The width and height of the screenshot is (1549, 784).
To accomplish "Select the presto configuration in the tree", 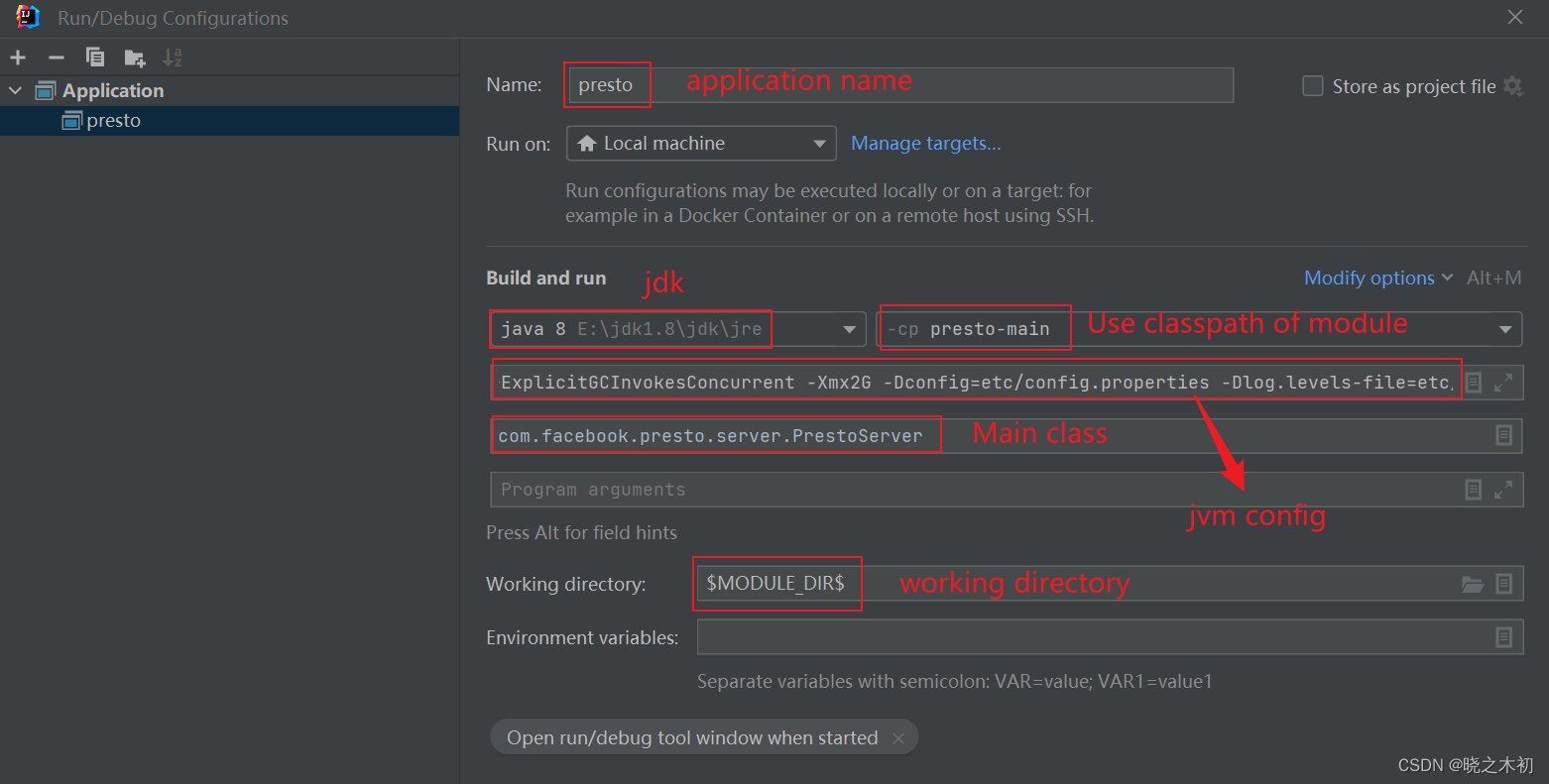I will pos(229,121).
